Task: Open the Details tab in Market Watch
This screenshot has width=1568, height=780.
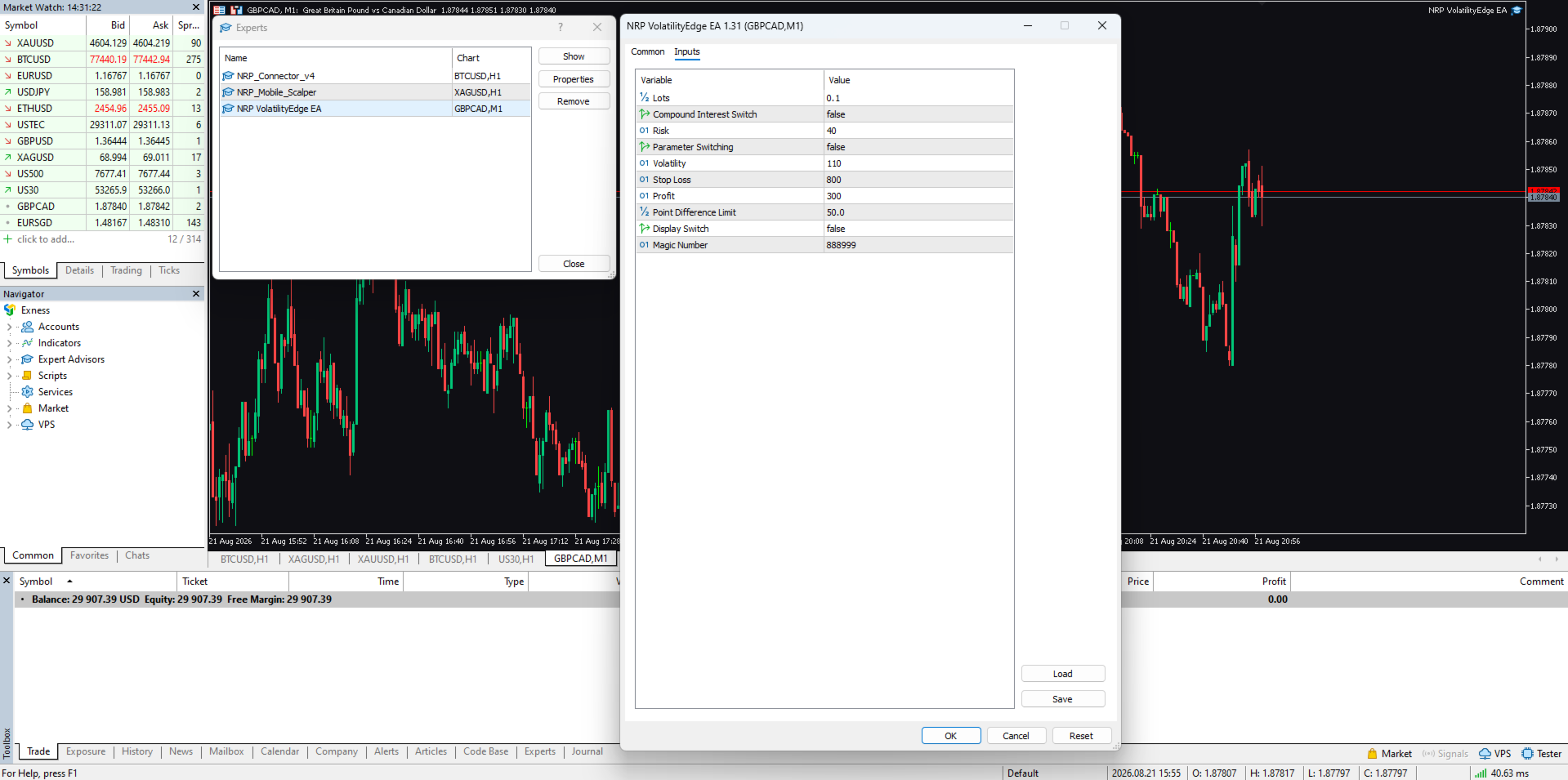Action: tap(79, 270)
